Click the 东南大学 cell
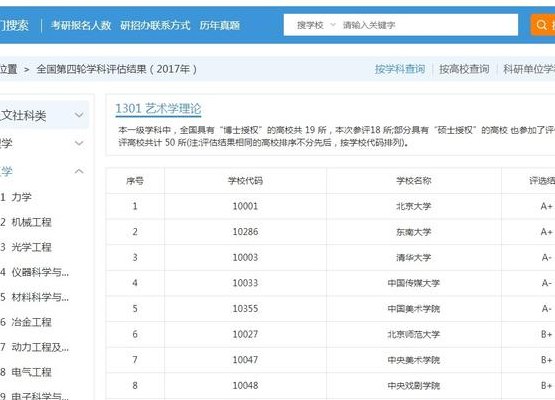Image resolution: width=555 pixels, height=400 pixels. point(413,232)
